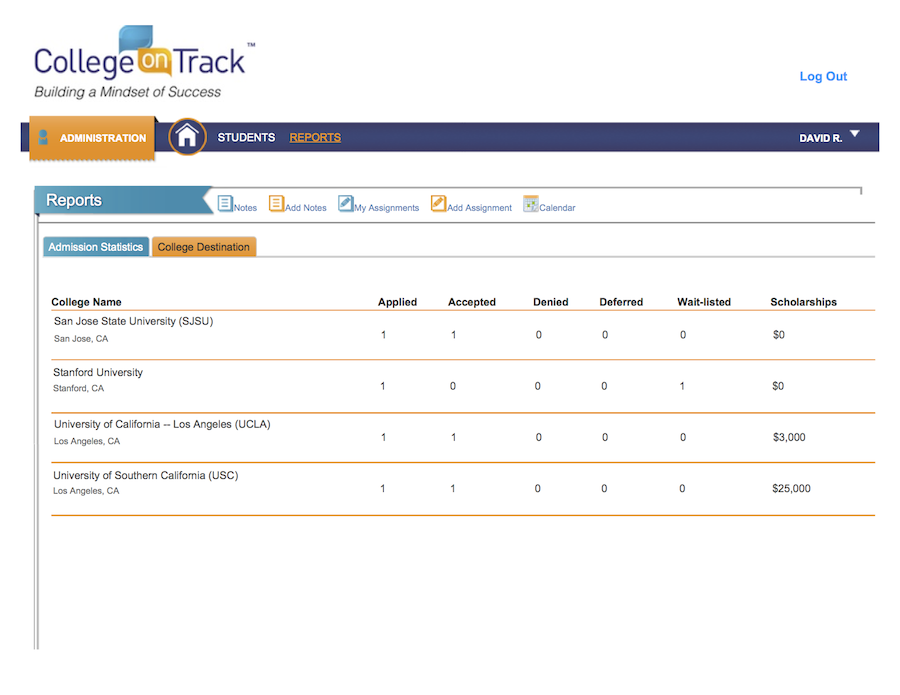Open the Notes link

(x=245, y=208)
